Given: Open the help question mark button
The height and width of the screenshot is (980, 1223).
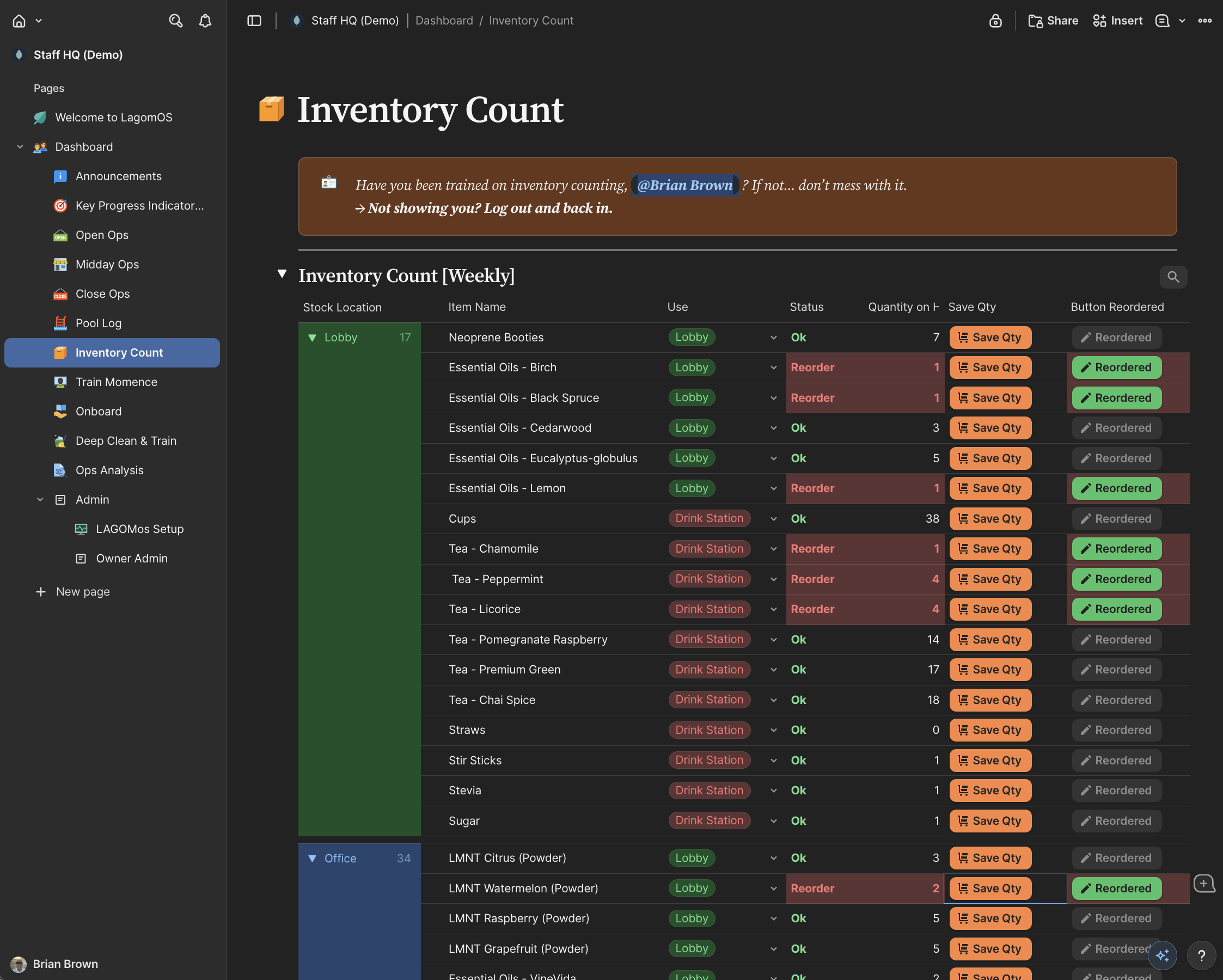Looking at the screenshot, I should 1201,955.
